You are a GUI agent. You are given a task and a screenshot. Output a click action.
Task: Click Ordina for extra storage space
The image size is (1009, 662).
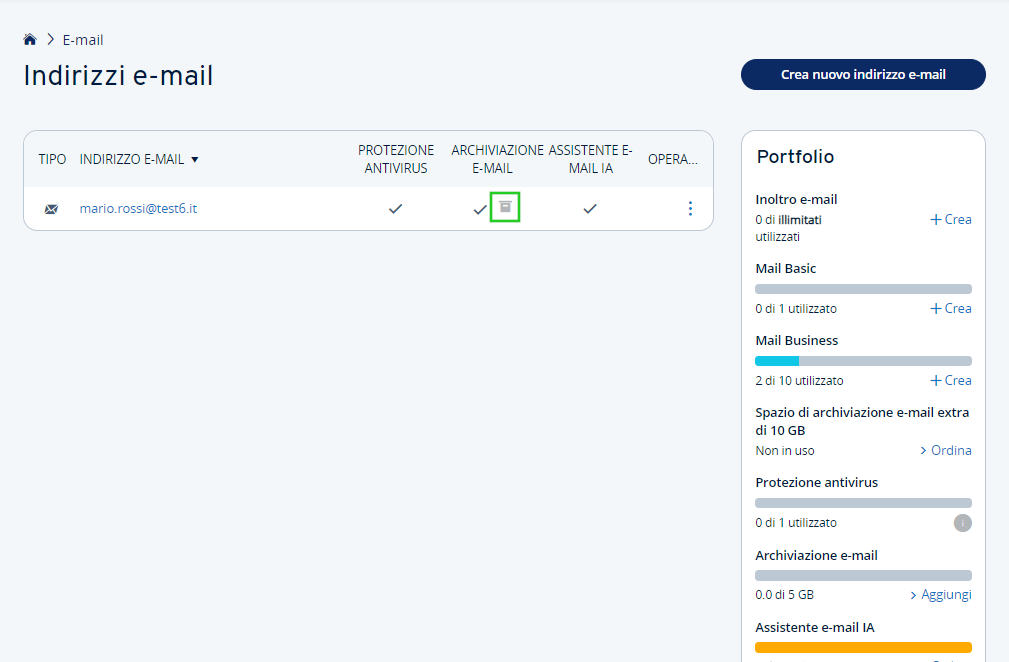(946, 450)
